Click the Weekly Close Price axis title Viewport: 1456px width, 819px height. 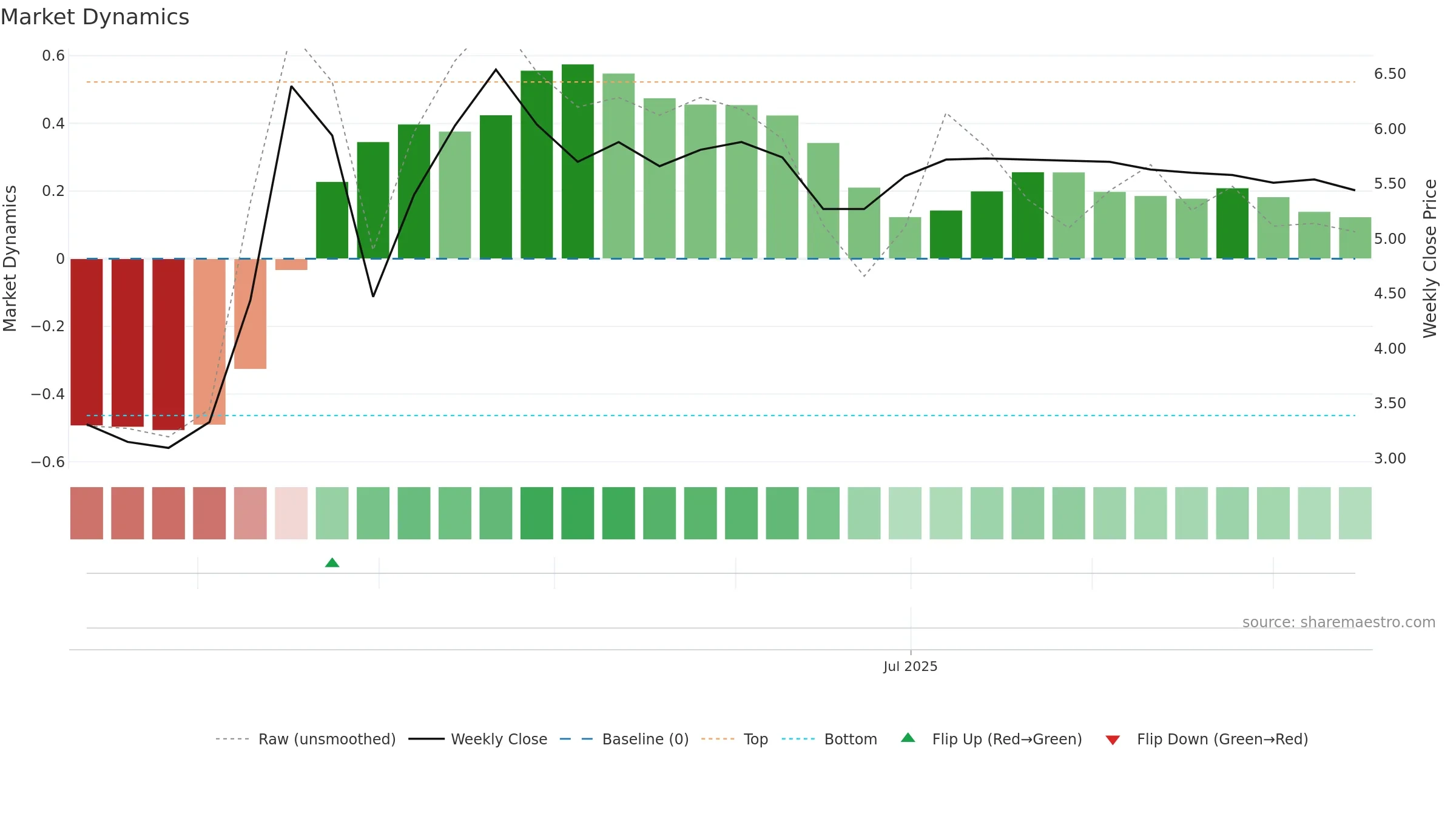pos(1430,258)
